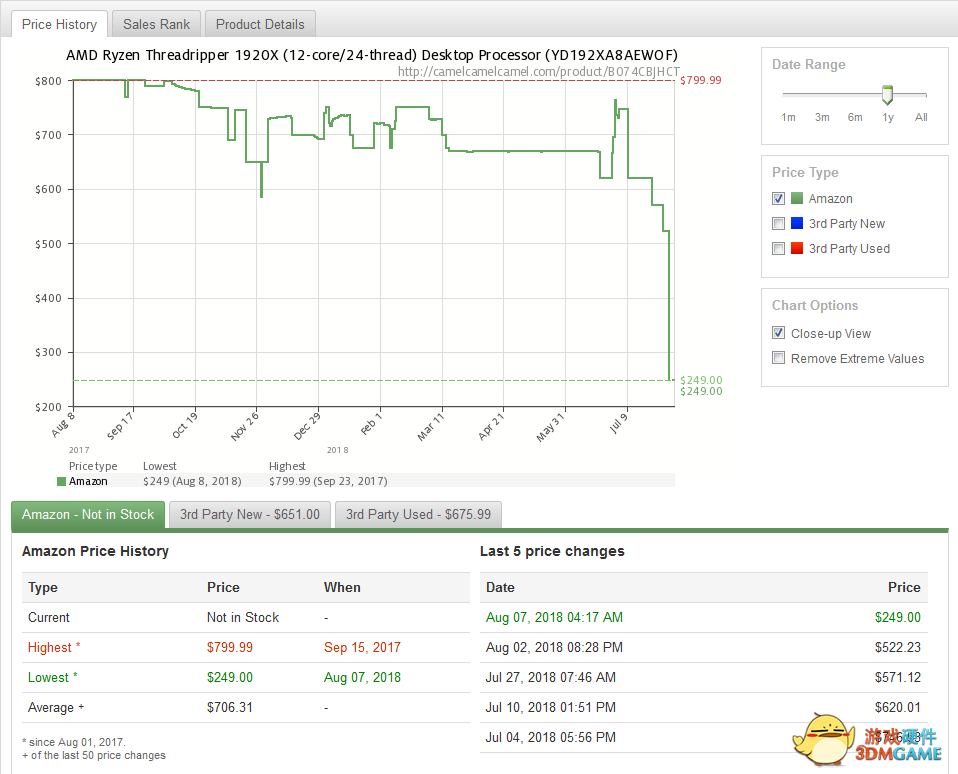Switch to 3rd Party New - $651.00 tab
The image size is (958, 774).
tap(250, 514)
